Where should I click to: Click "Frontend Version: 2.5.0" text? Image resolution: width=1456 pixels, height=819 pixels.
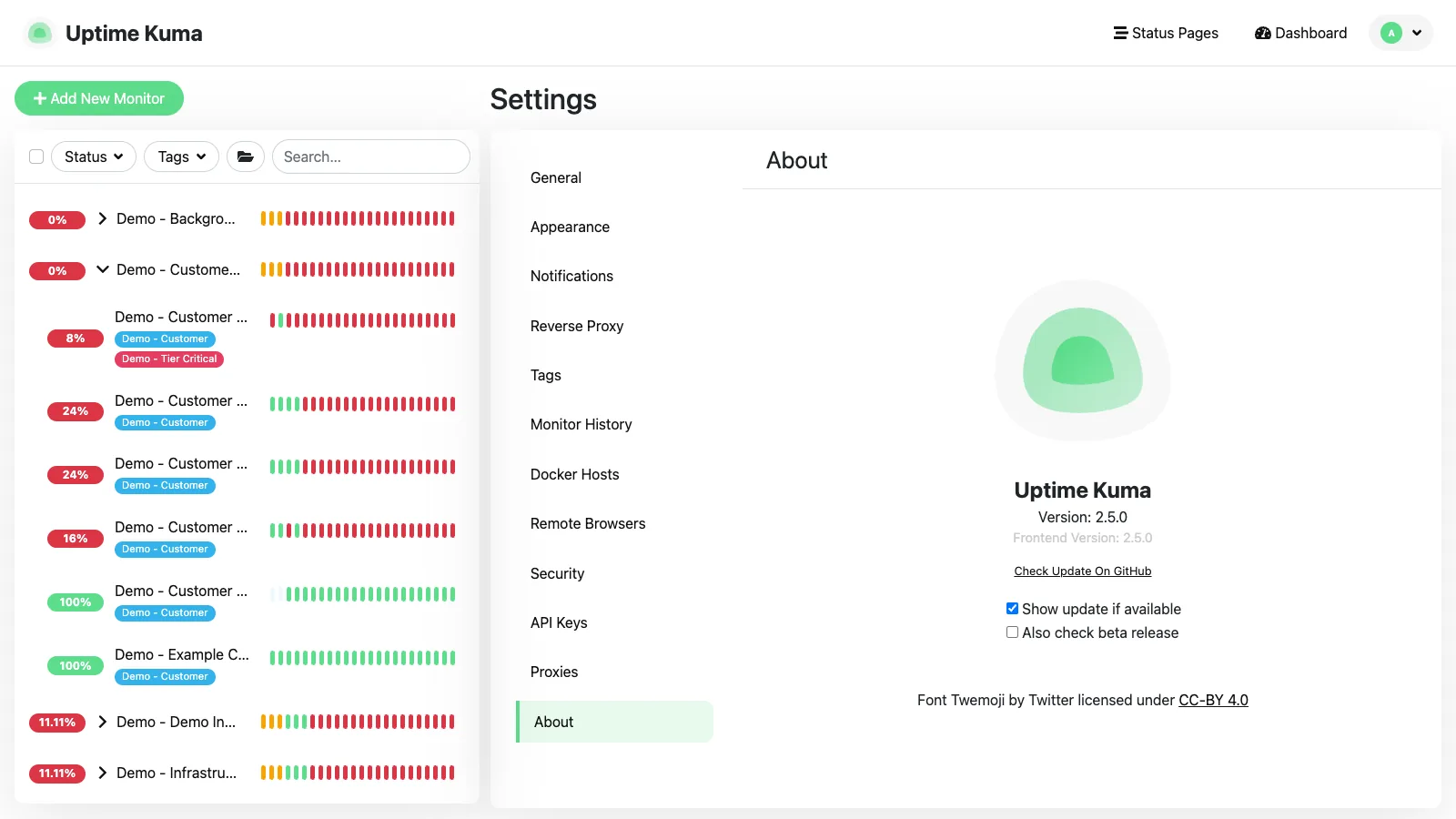pos(1083,538)
